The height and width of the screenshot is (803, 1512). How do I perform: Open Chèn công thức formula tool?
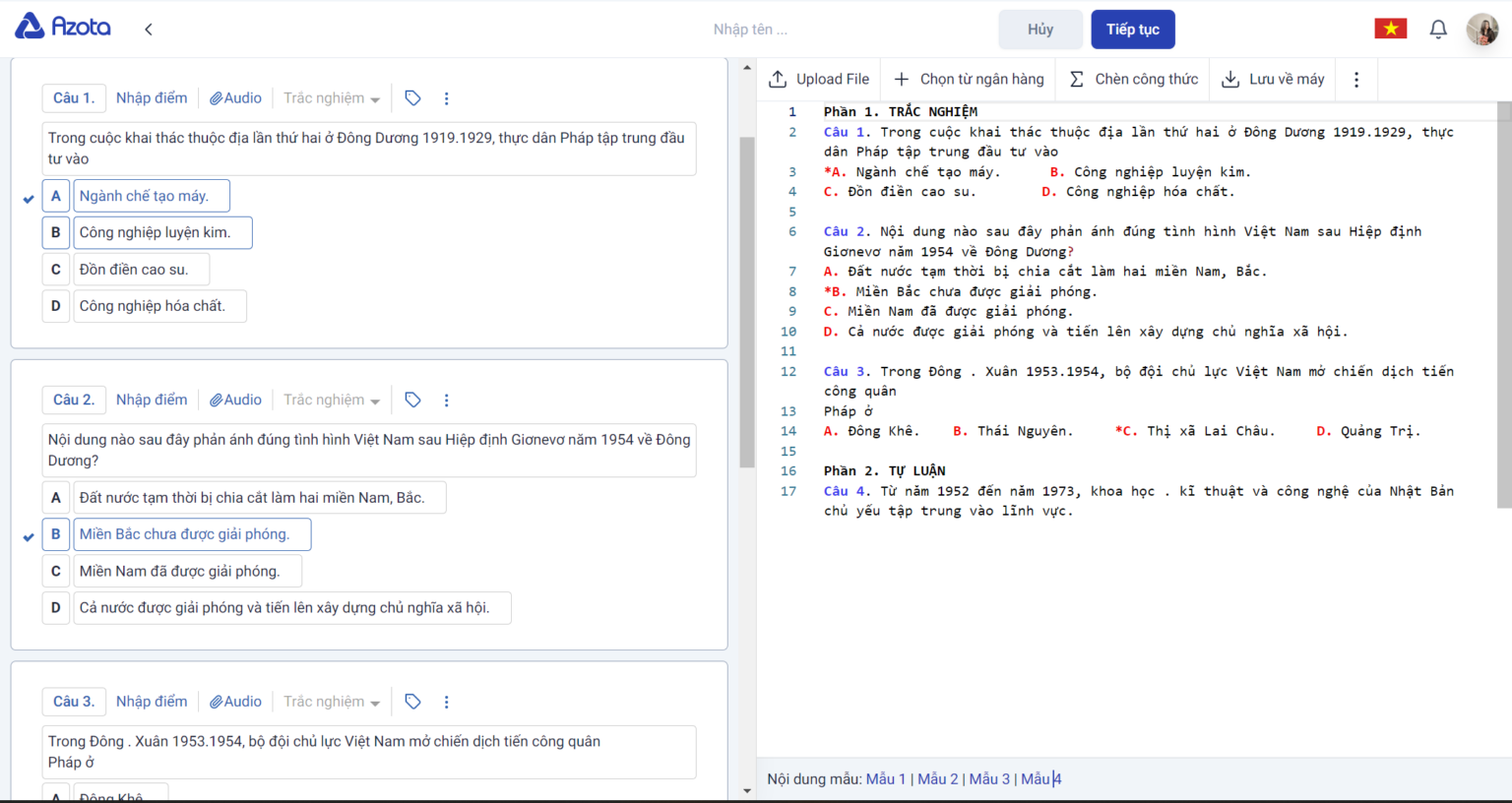[x=1134, y=80]
